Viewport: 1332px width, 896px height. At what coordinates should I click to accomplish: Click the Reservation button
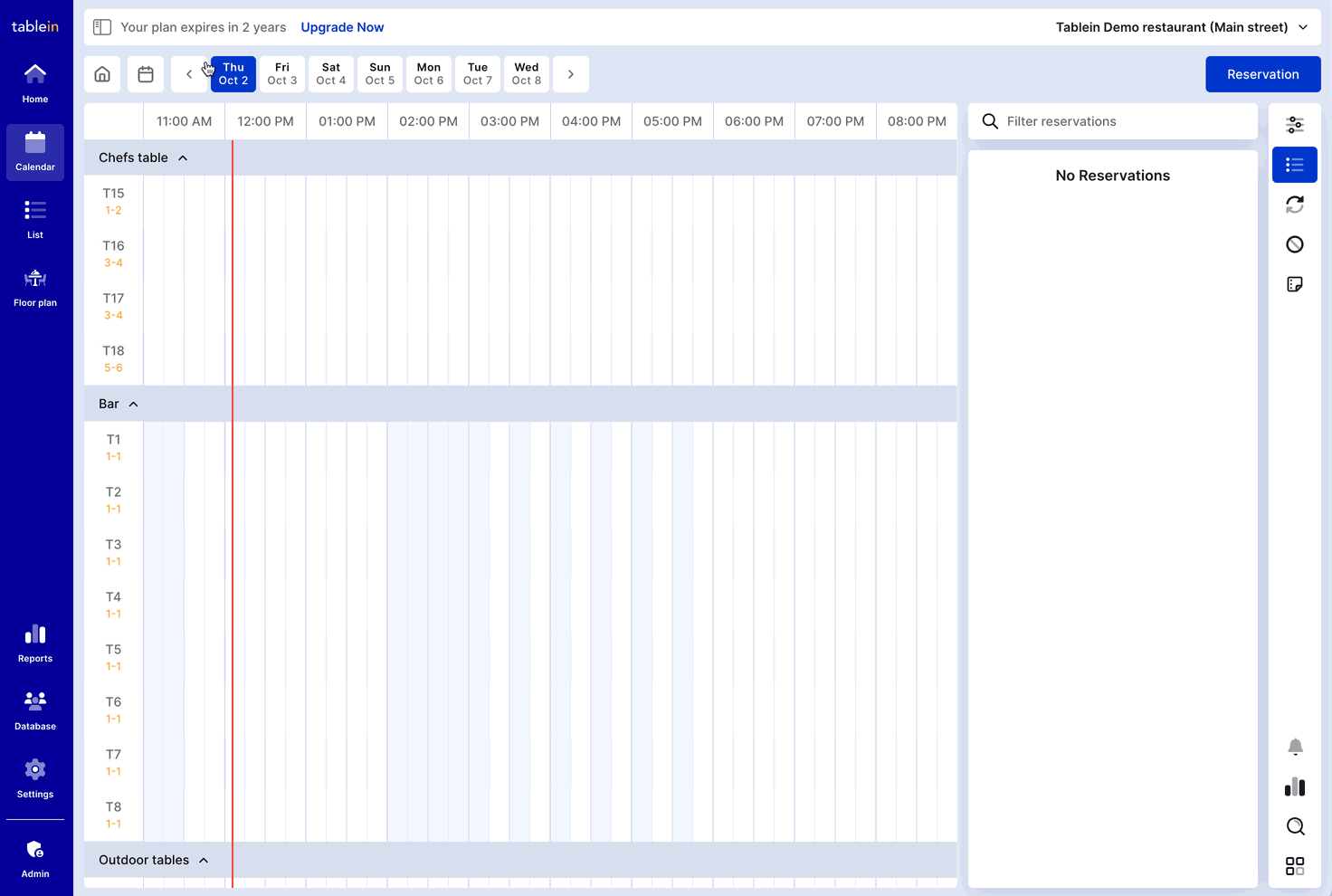click(x=1262, y=74)
